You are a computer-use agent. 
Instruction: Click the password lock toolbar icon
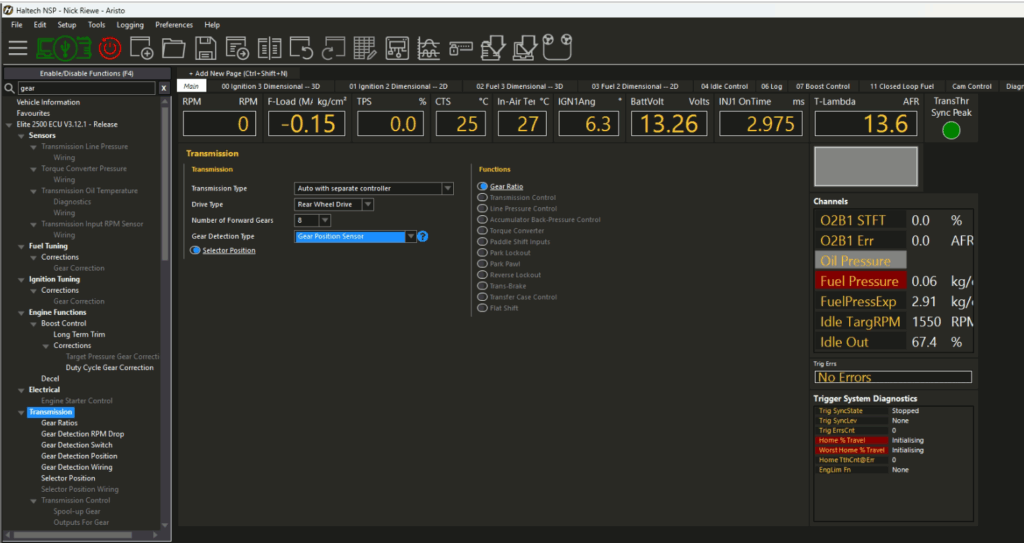460,48
